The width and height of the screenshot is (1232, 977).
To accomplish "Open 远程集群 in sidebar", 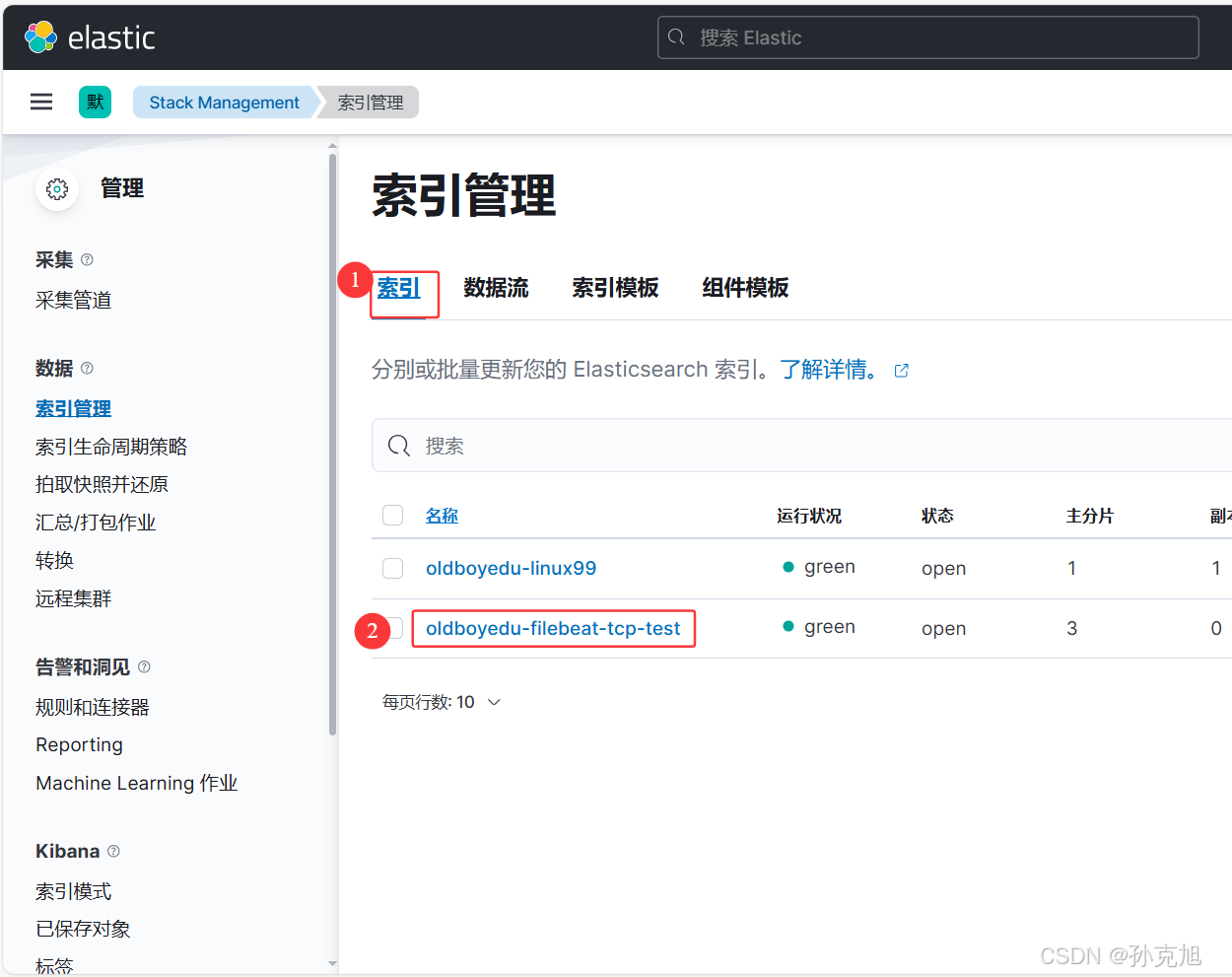I will 74,598.
